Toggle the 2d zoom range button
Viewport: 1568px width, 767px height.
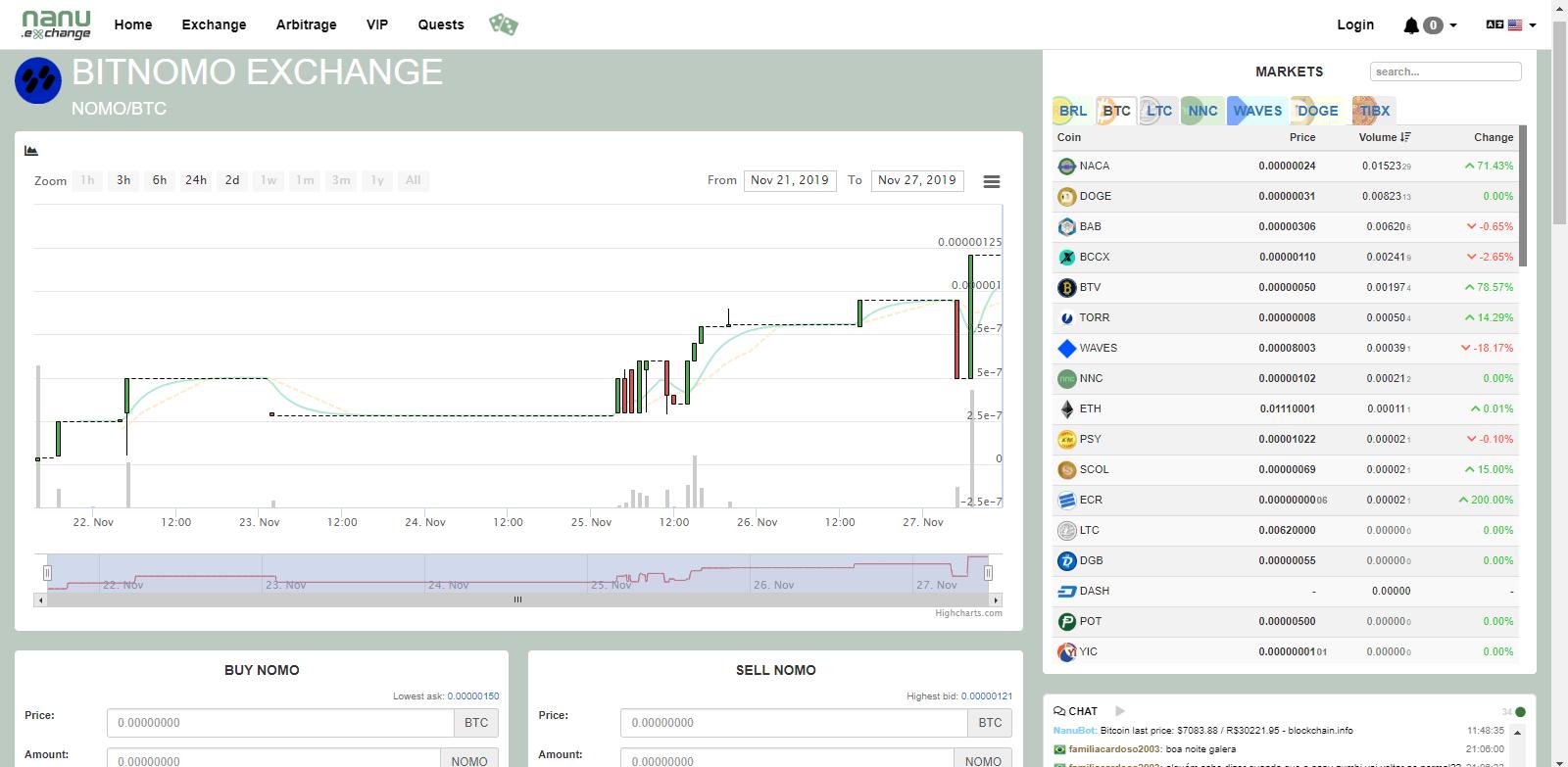[x=232, y=180]
